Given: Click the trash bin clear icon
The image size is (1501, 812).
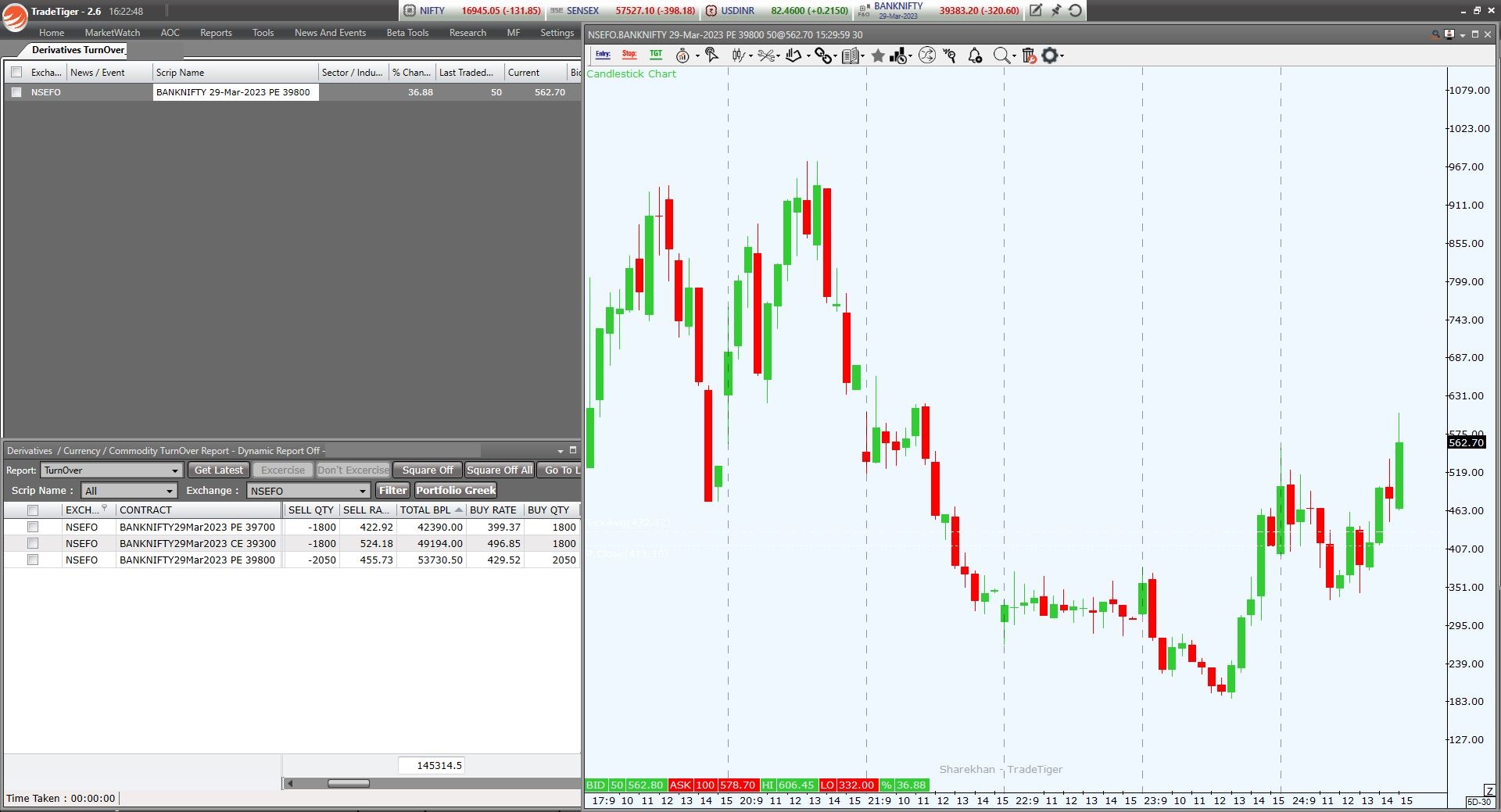Looking at the screenshot, I should (x=1029, y=55).
